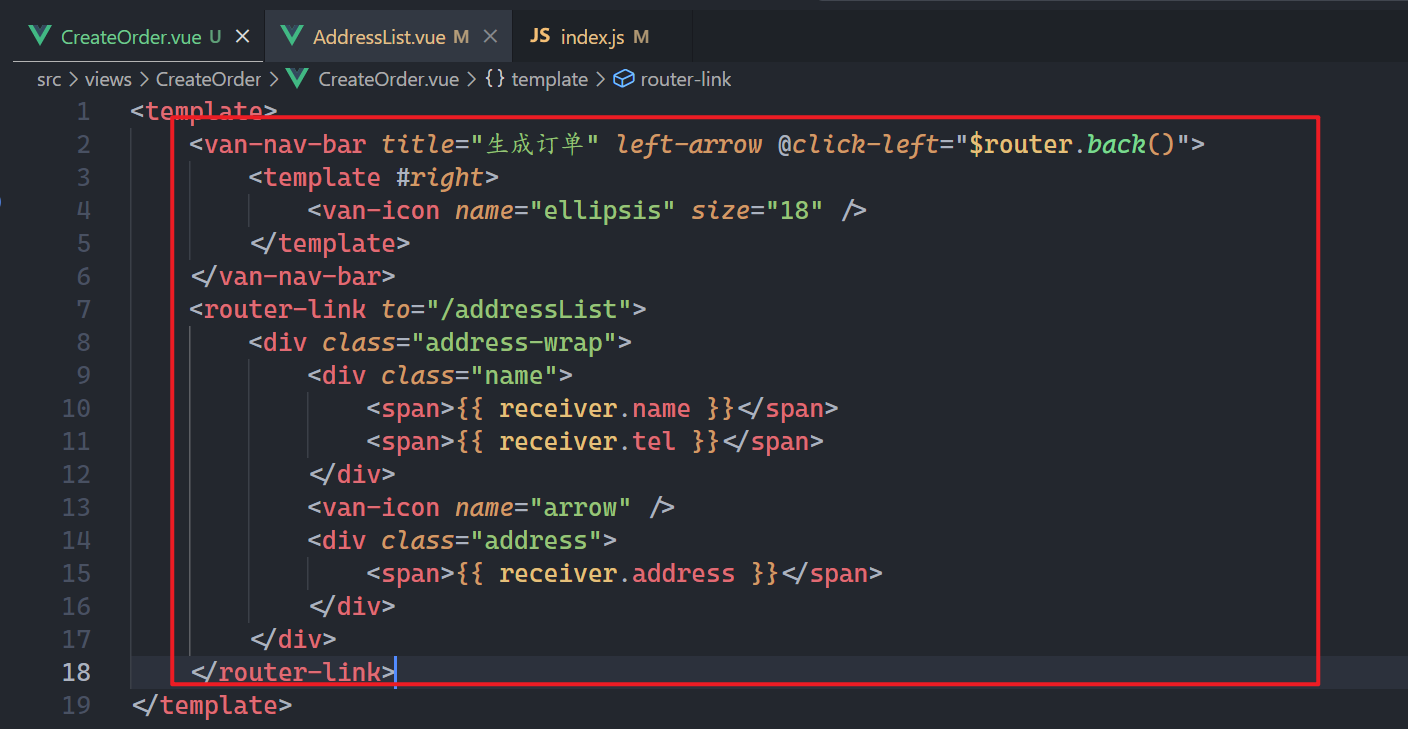1408x729 pixels.
Task: Click the "ellipsis" name value
Action: pos(602,211)
